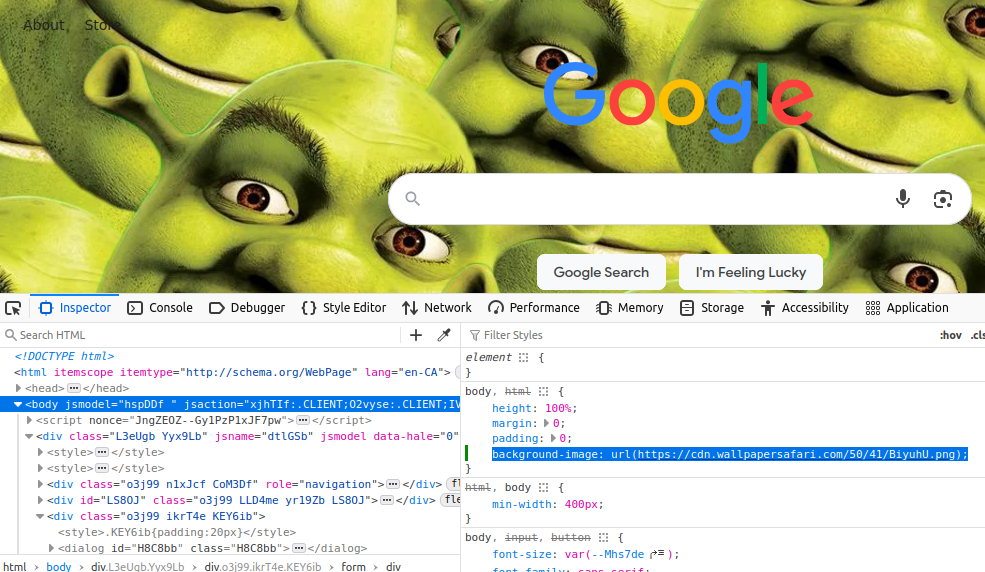Viewport: 985px width, 572px height.
Task: Click the Filter Styles input
Action: coord(697,335)
